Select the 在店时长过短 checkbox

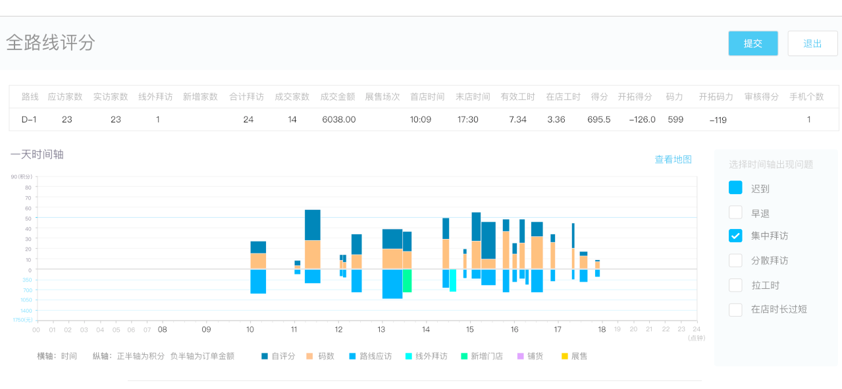point(736,309)
